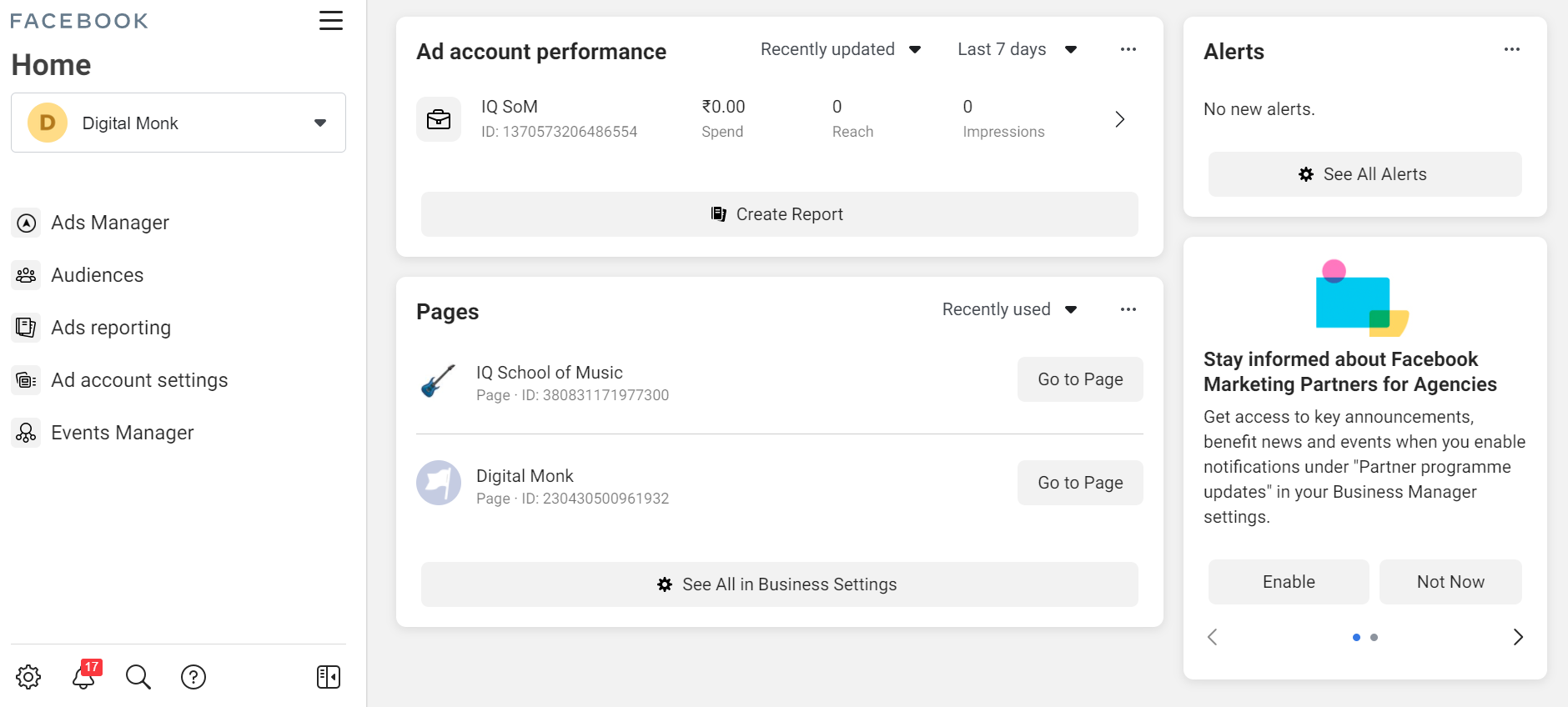The height and width of the screenshot is (707, 1568).
Task: Go to next announcement slide arrow
Action: [1518, 637]
